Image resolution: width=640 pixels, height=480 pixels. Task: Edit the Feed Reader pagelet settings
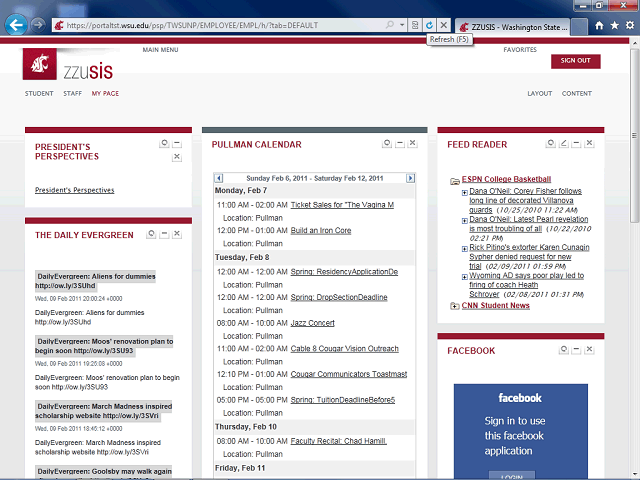tap(564, 143)
